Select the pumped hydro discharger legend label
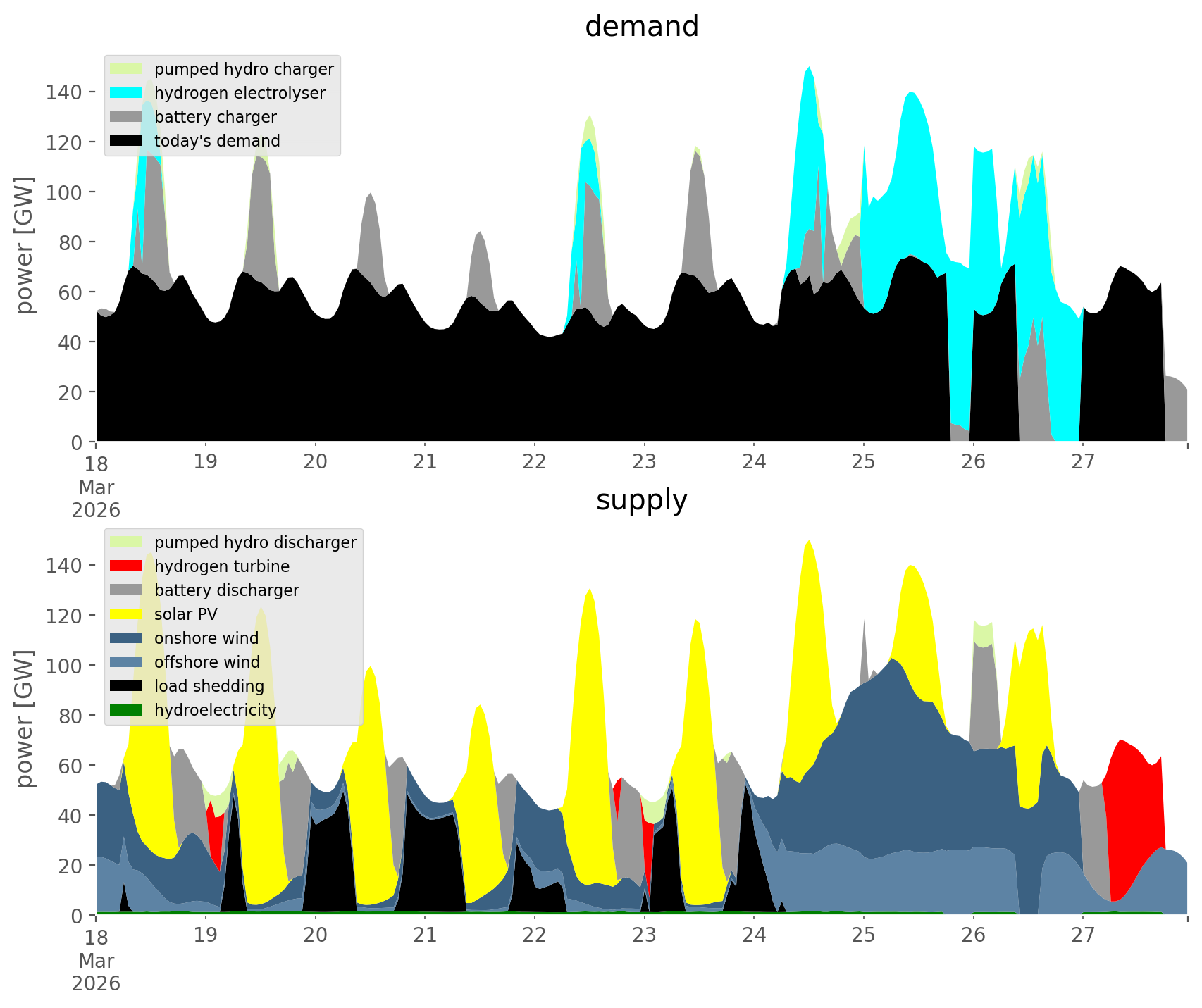Screen dimensions: 1202x1008 [255, 542]
